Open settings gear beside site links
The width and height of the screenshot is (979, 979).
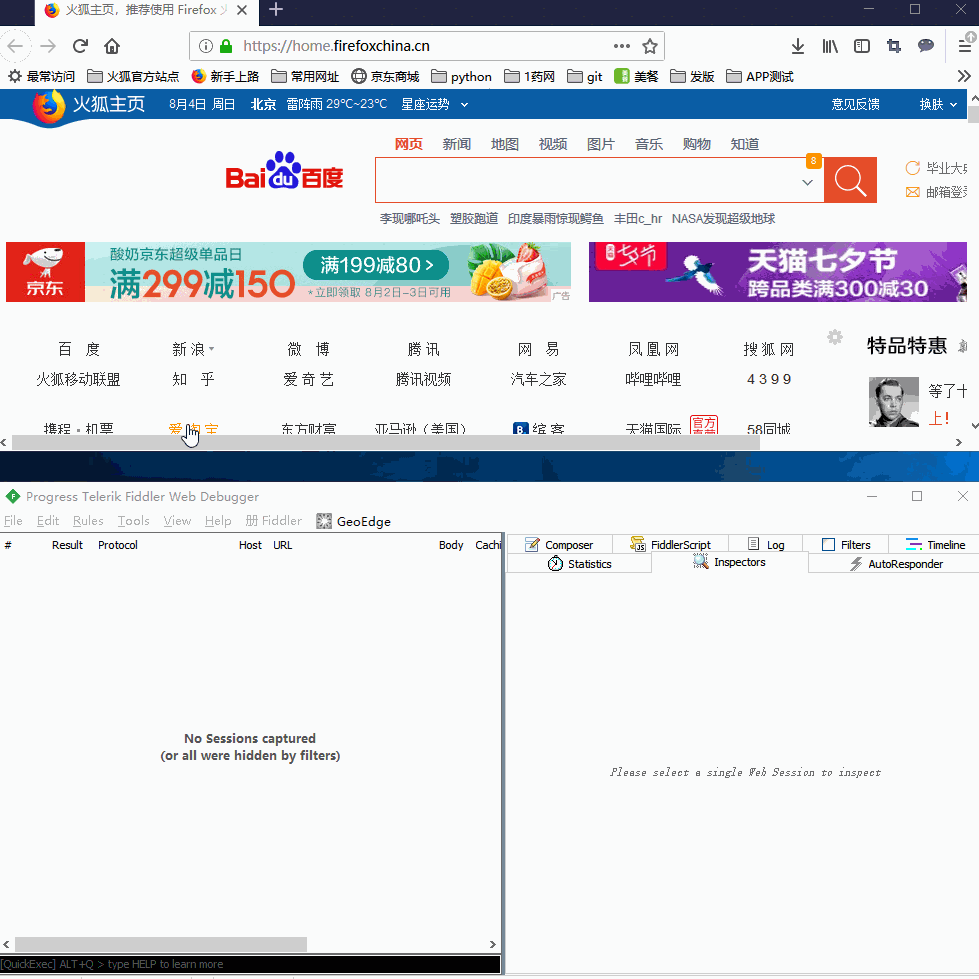835,337
